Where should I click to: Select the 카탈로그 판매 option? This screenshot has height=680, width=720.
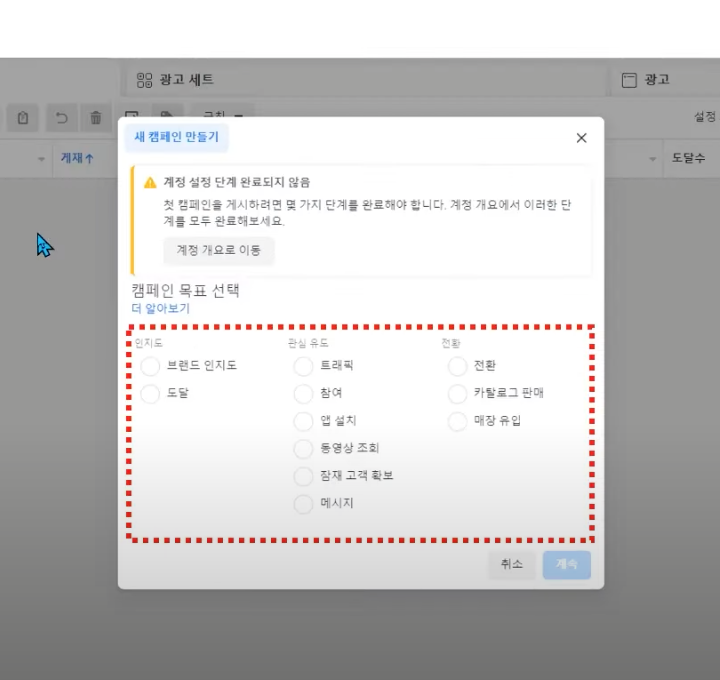[458, 394]
